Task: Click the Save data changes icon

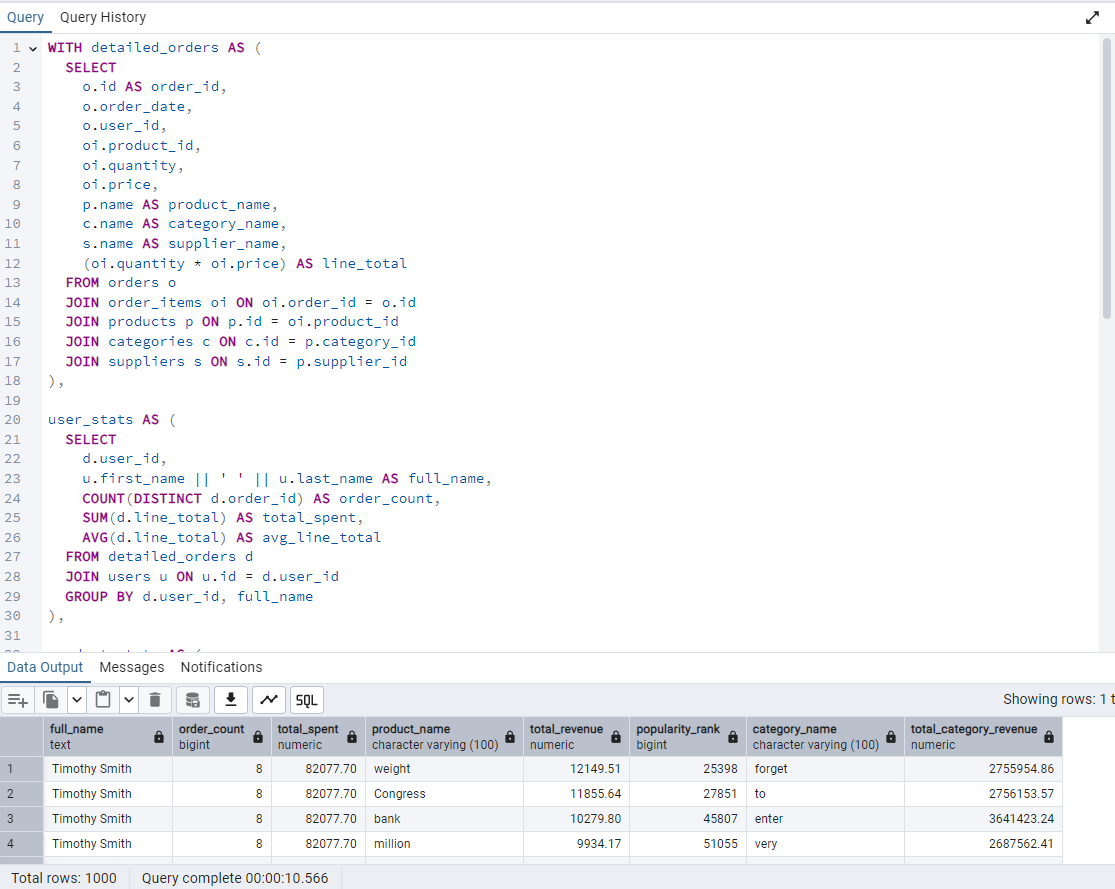Action: point(193,700)
